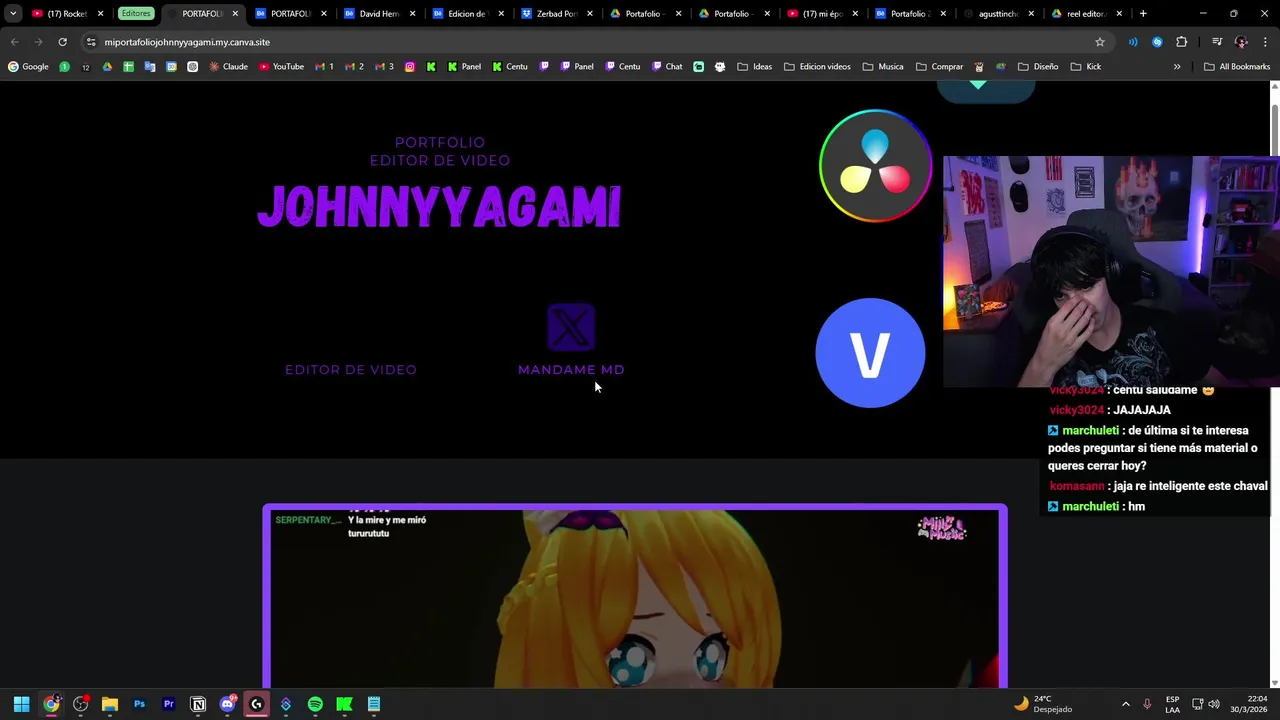Click the X (Twitter) logo icon
Viewport: 1280px width, 720px height.
tap(571, 328)
